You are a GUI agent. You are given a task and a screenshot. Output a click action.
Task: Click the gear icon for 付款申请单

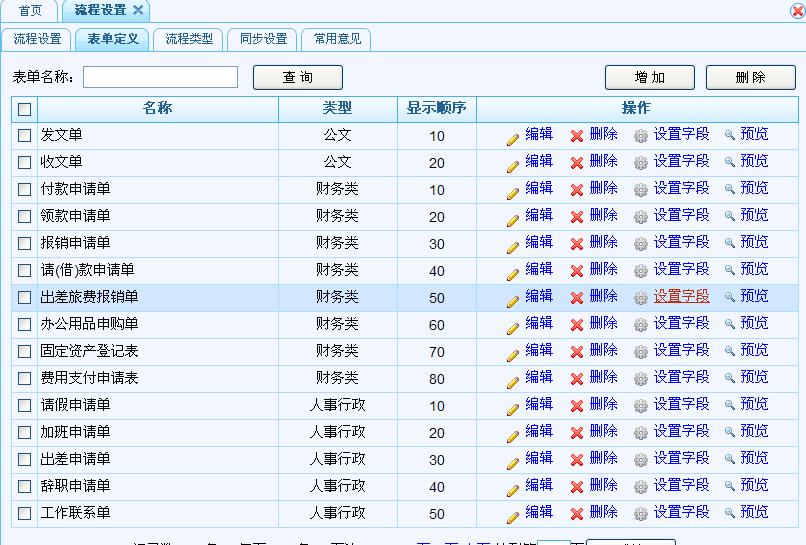[x=641, y=190]
